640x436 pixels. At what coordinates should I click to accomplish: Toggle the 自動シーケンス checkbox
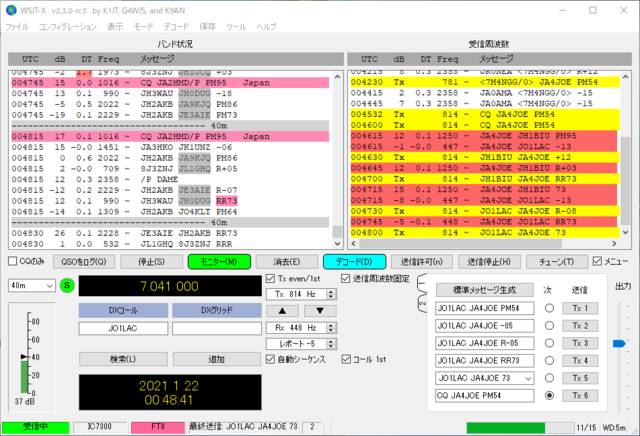(x=270, y=359)
